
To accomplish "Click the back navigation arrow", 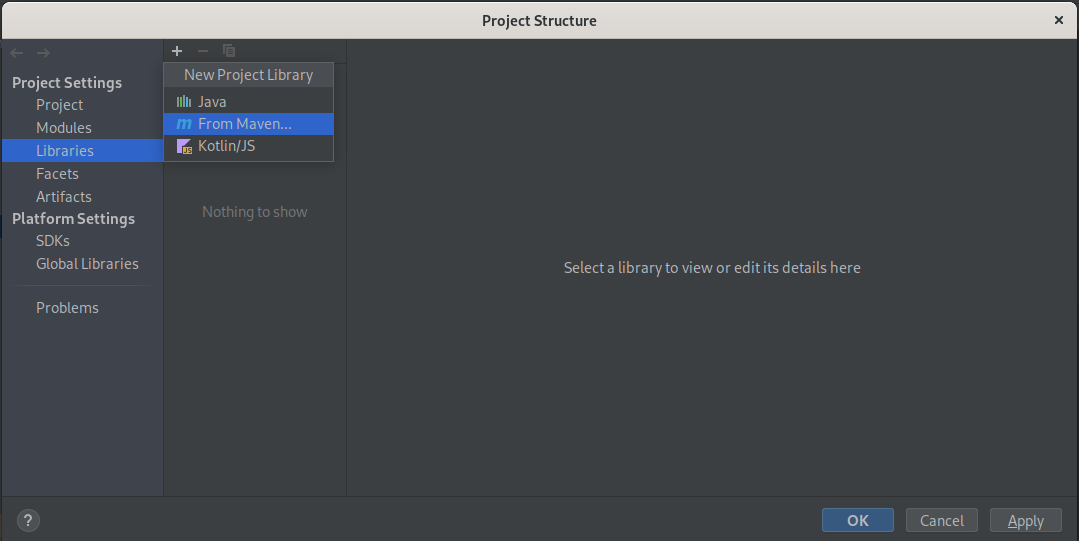I will (x=17, y=53).
